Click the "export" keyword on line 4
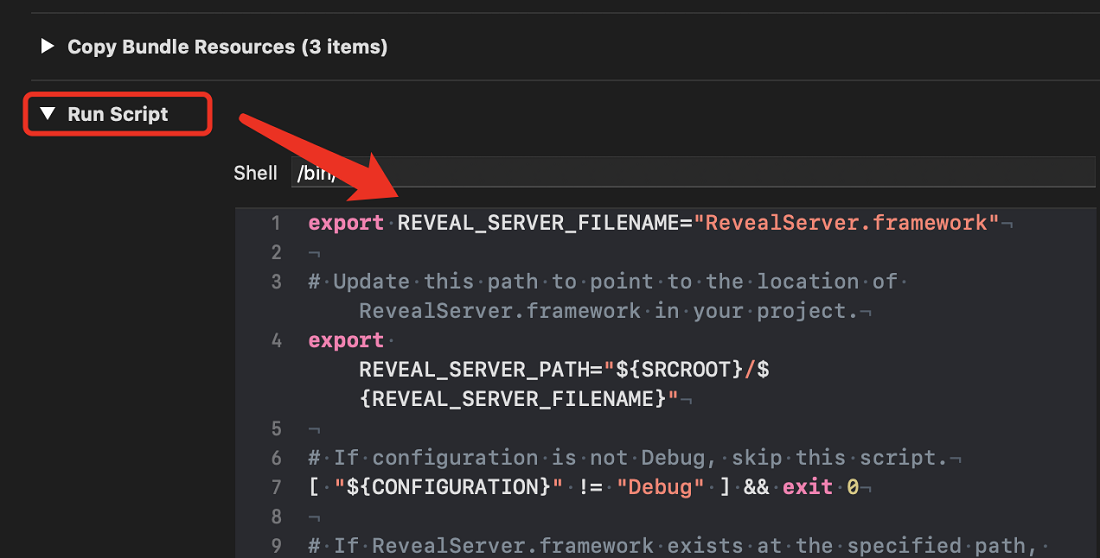 pyautogui.click(x=346, y=340)
